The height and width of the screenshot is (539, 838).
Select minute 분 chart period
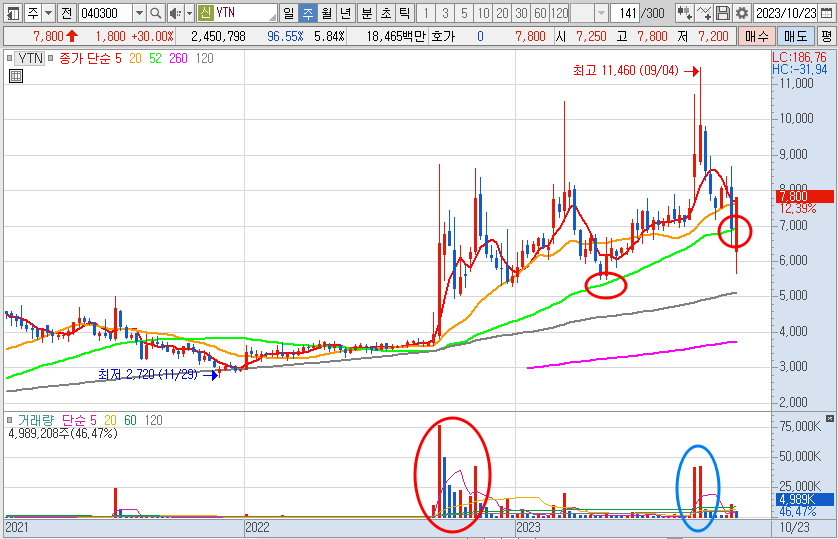click(x=367, y=12)
